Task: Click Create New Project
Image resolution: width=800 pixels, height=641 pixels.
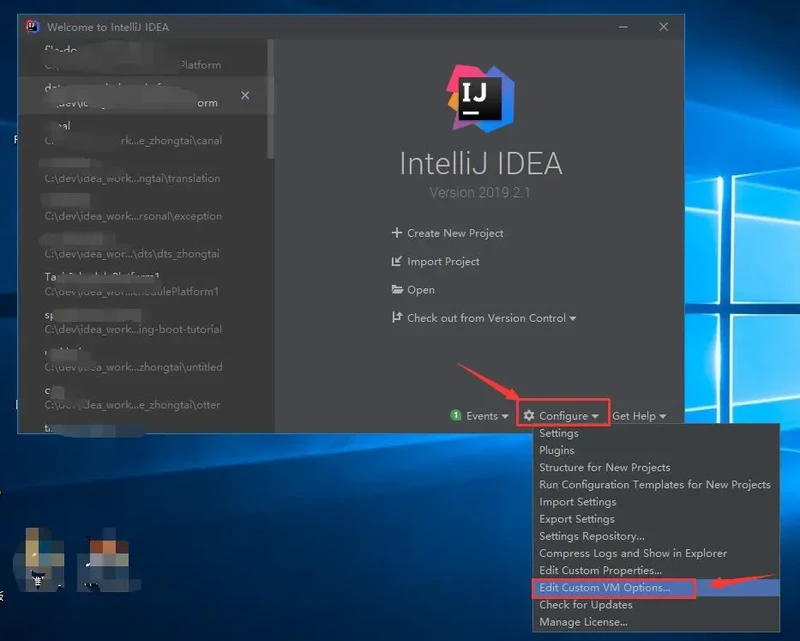Action: (x=455, y=233)
